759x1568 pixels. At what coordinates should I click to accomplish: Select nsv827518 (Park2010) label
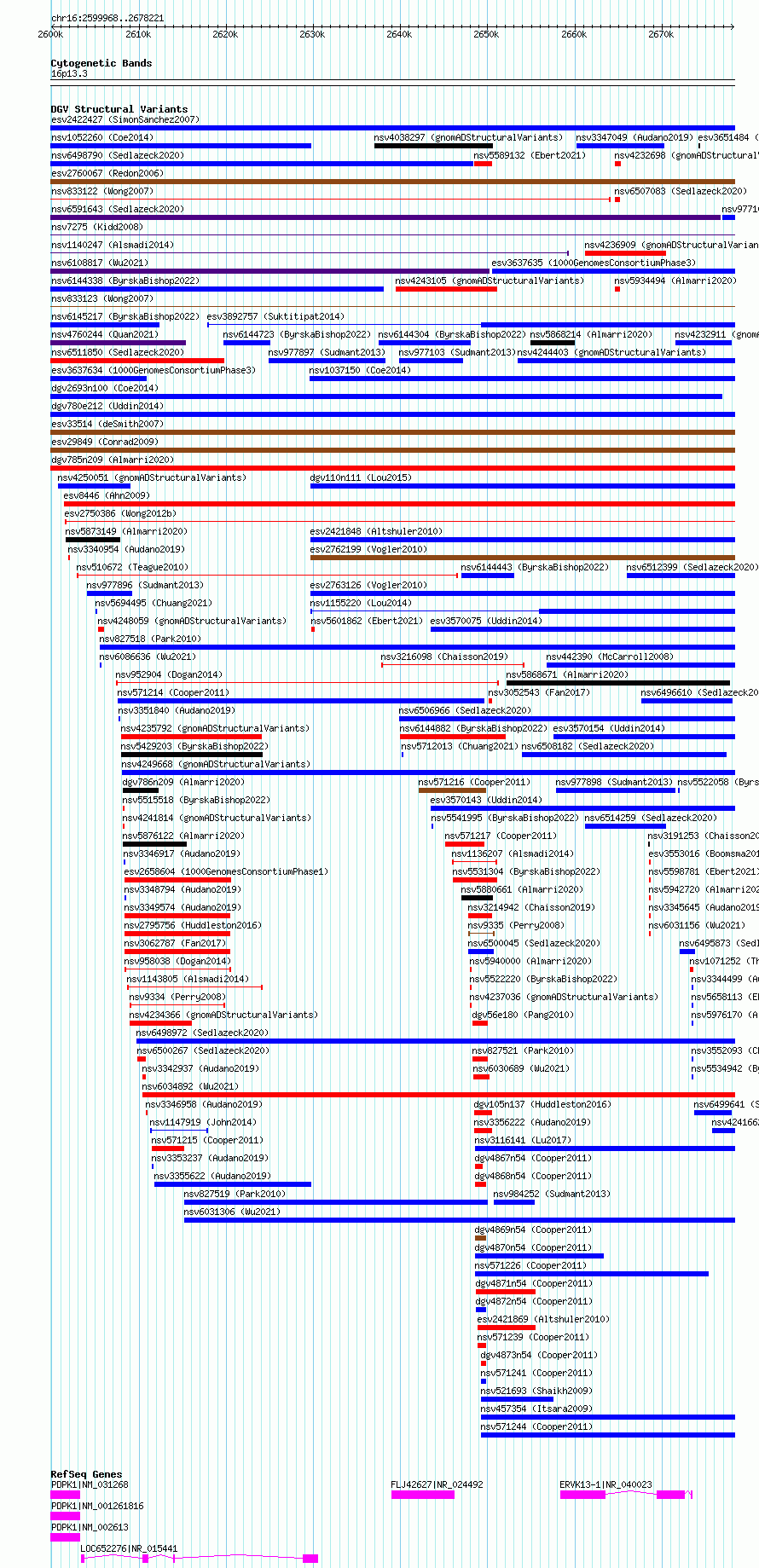coord(151,639)
